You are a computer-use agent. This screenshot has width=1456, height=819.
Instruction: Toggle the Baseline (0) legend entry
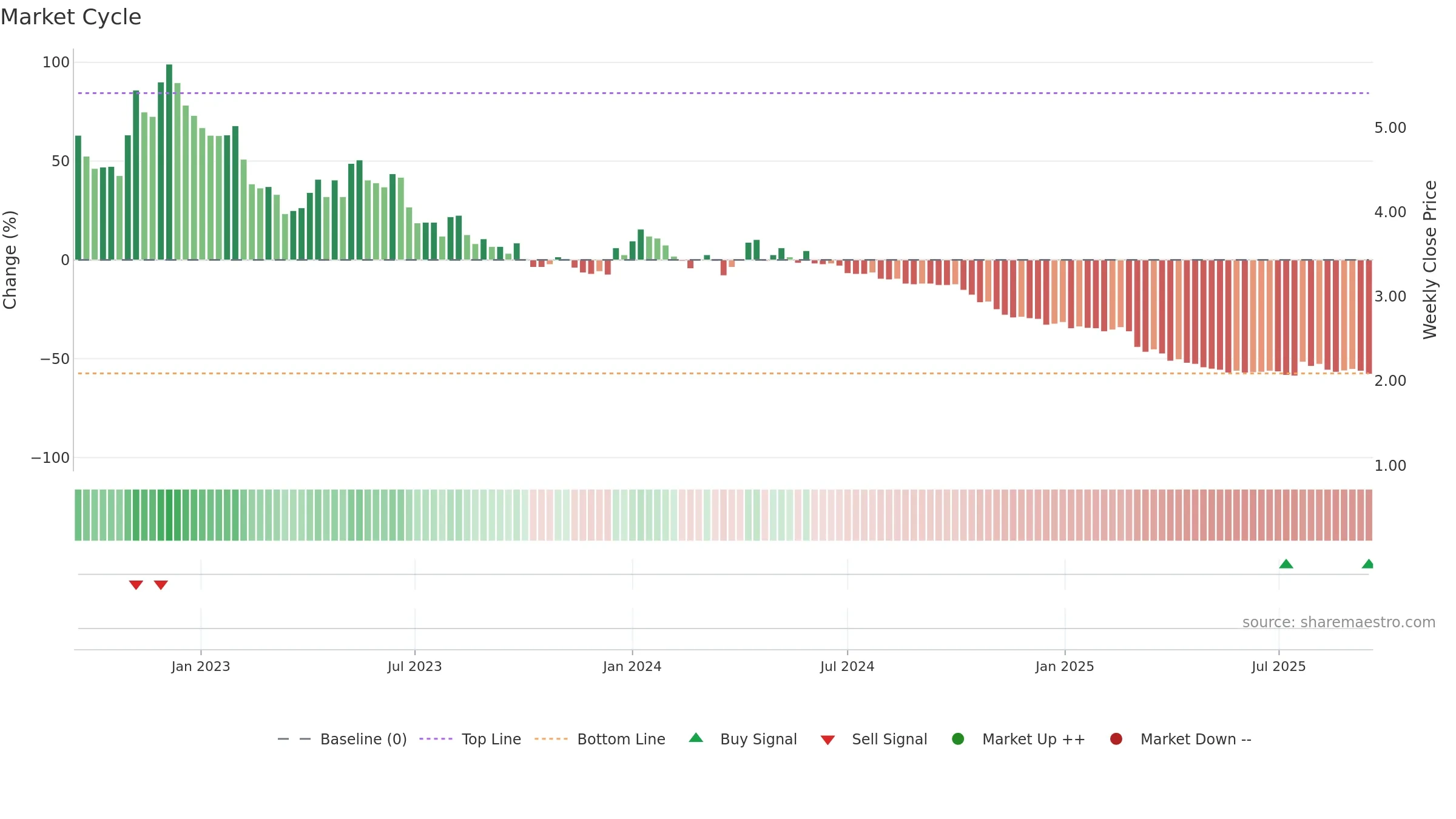tap(342, 739)
